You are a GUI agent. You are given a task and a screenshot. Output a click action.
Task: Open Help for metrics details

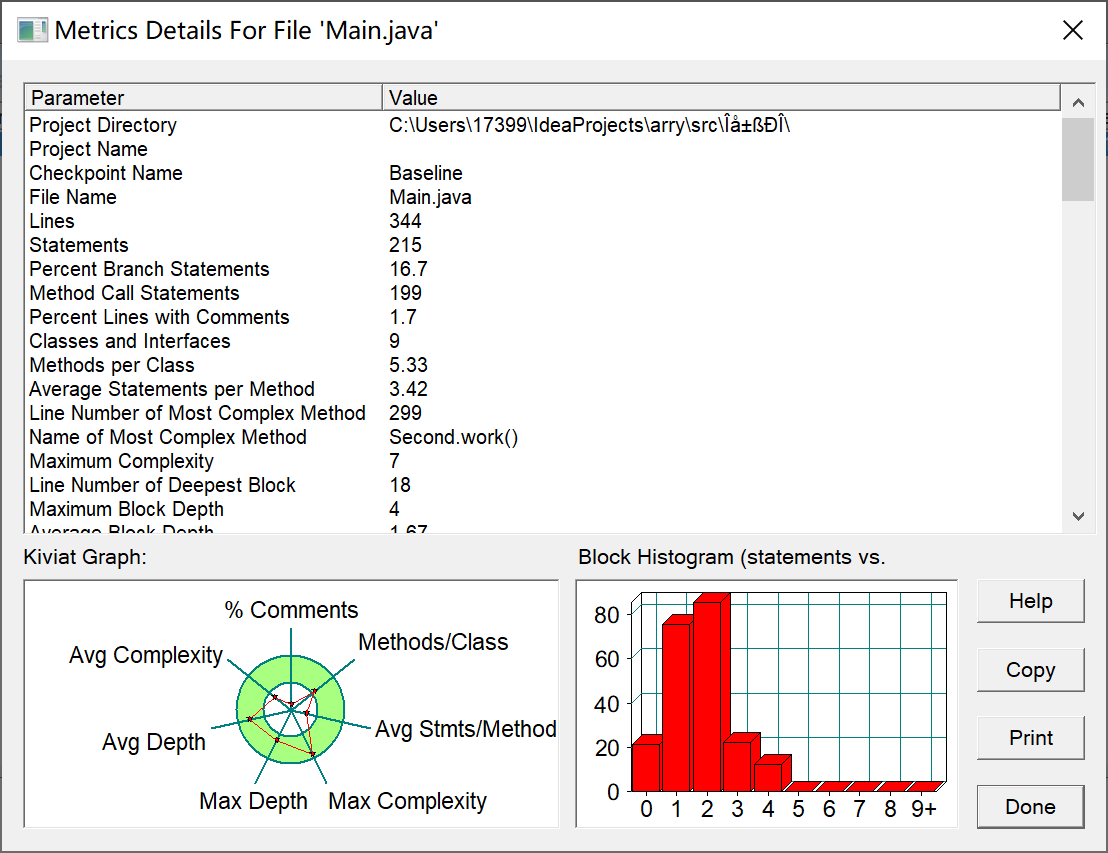pyautogui.click(x=1030, y=601)
